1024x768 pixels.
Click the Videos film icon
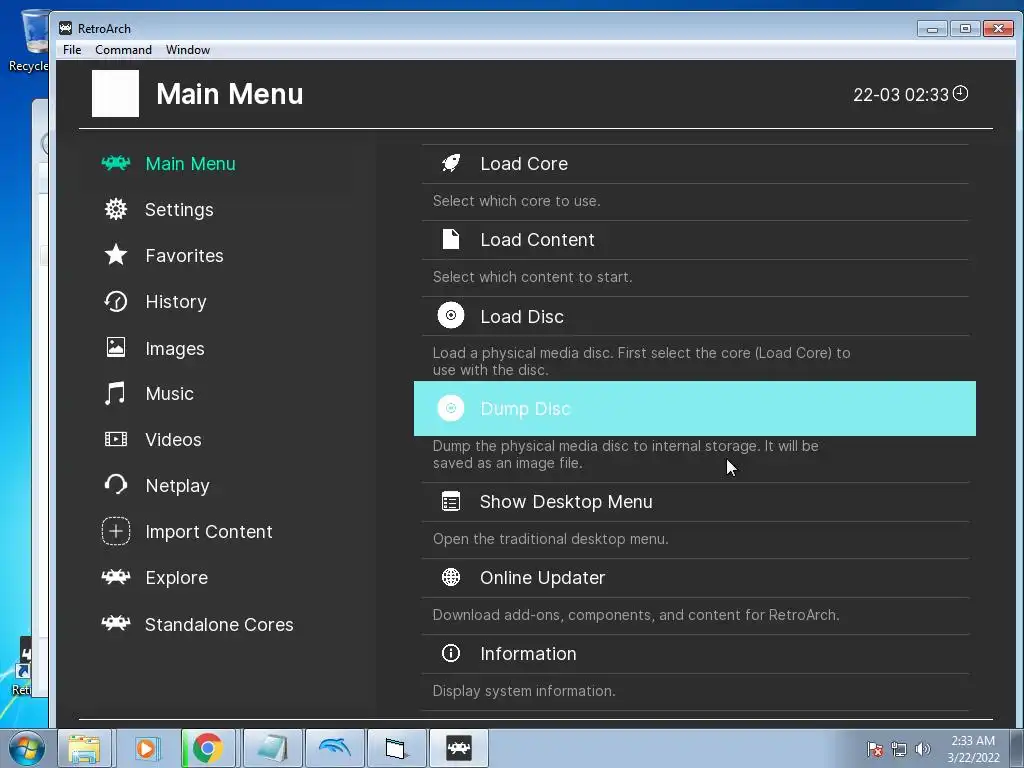[116, 439]
